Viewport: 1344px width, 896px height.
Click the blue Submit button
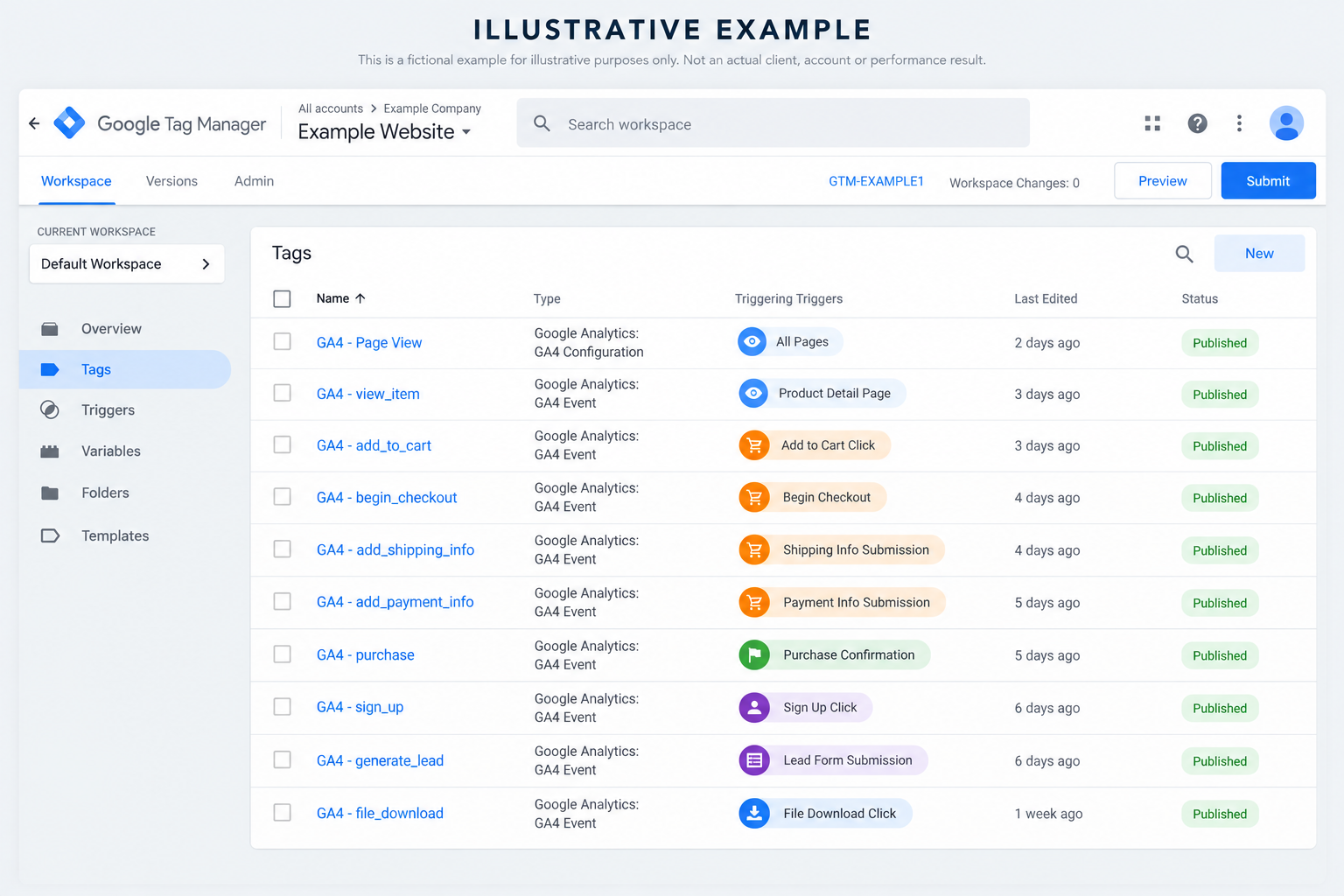pyautogui.click(x=1268, y=180)
